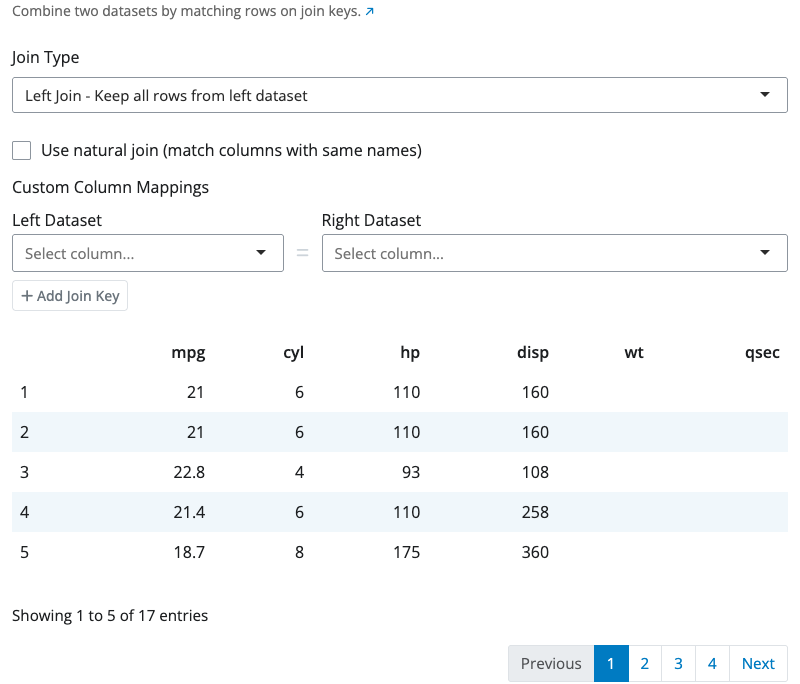The image size is (800, 684).
Task: Click the Add Join Key button
Action: [70, 296]
